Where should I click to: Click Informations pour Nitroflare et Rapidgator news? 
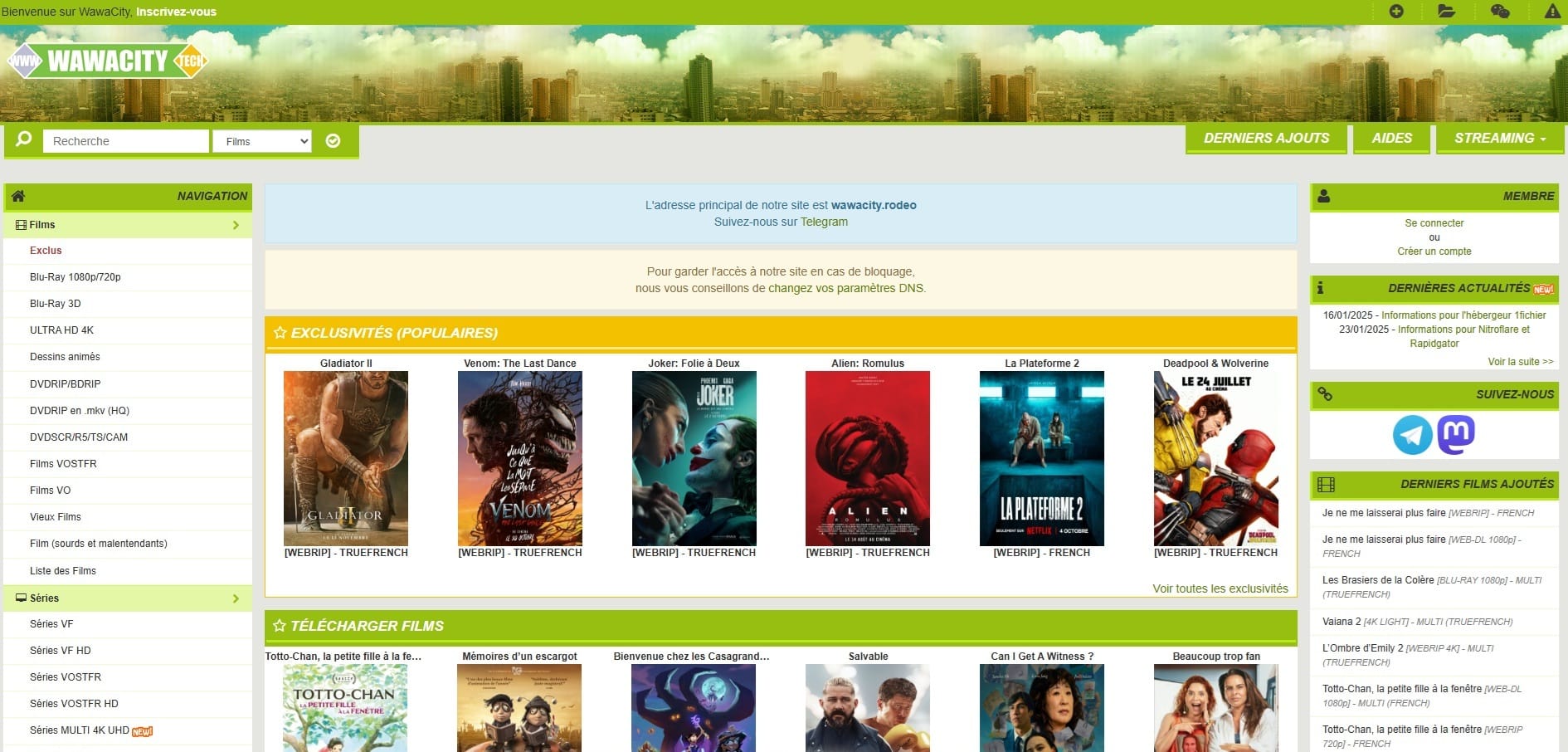[x=1463, y=336]
